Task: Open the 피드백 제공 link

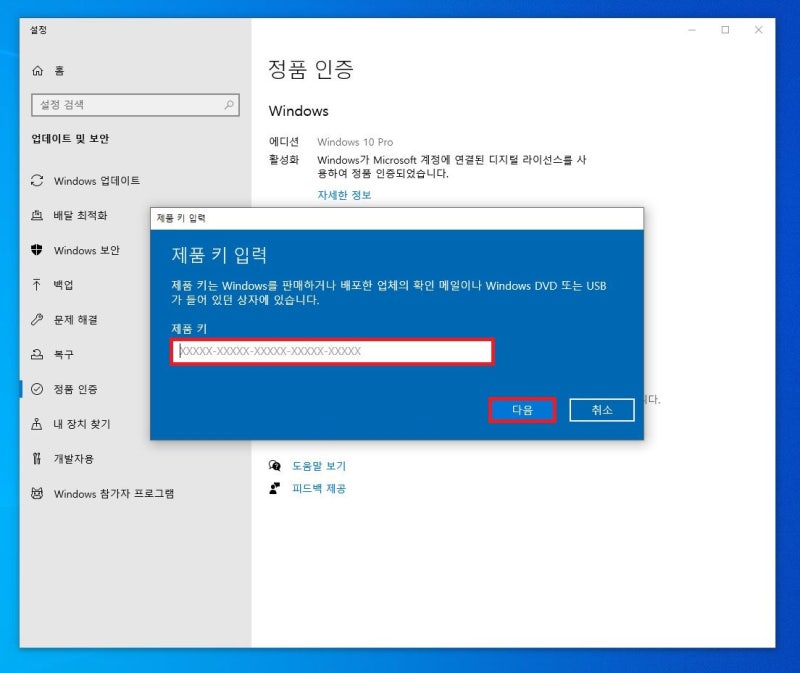Action: pos(319,488)
